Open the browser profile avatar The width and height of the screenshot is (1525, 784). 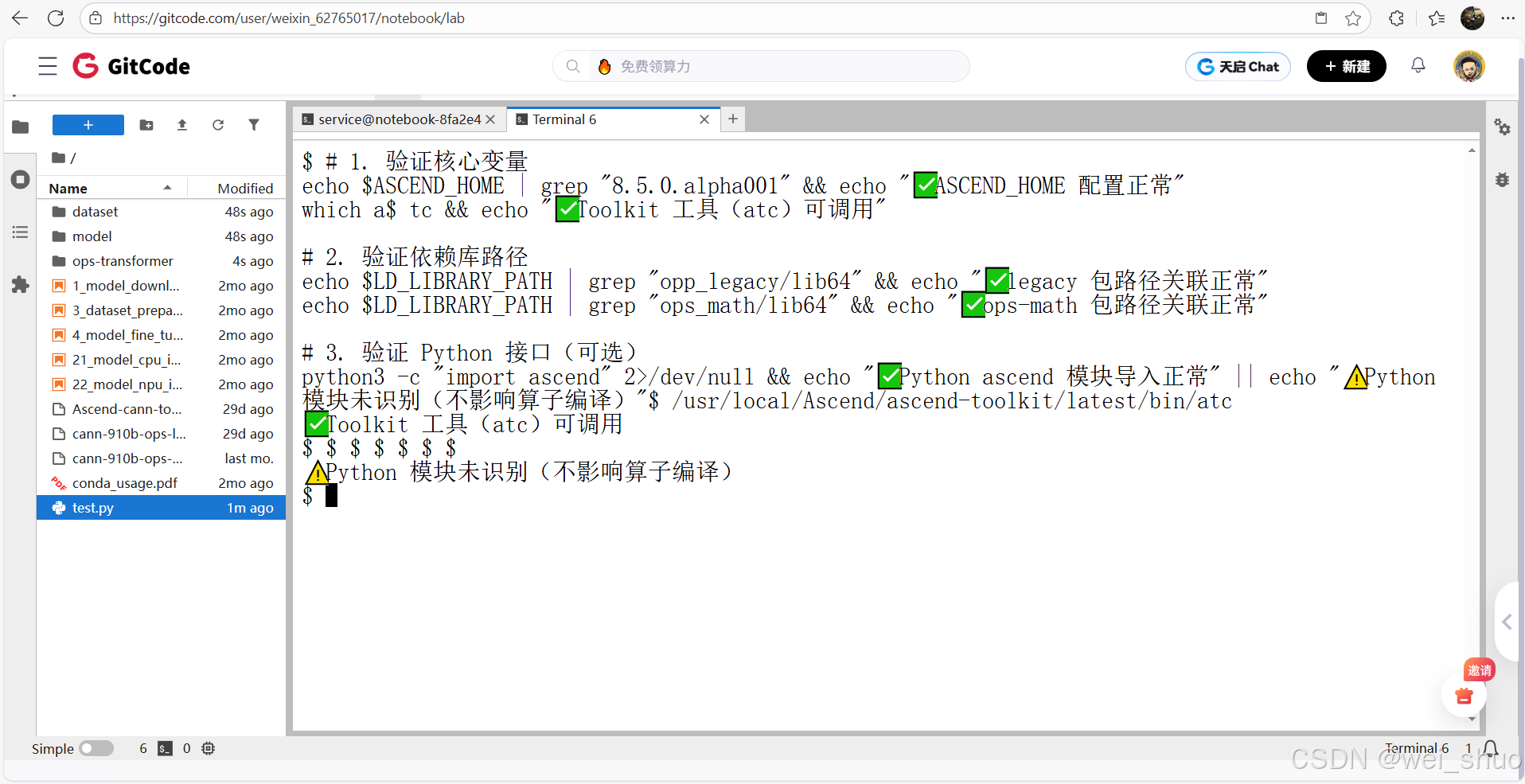pos(1472,18)
